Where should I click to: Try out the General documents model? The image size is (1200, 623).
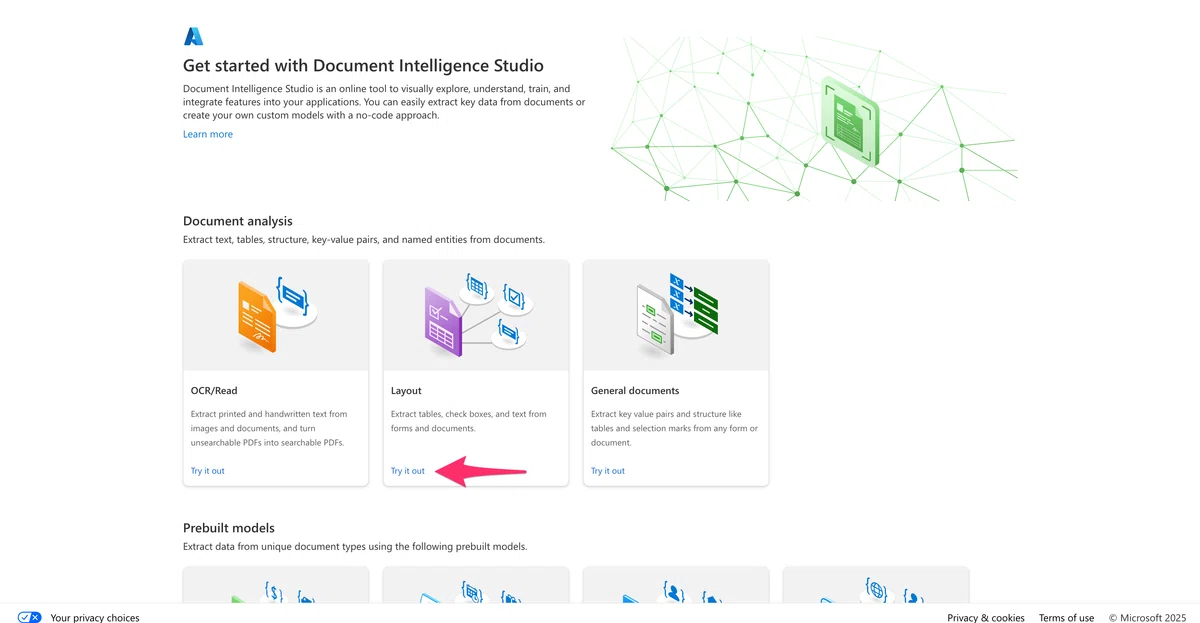coord(608,471)
